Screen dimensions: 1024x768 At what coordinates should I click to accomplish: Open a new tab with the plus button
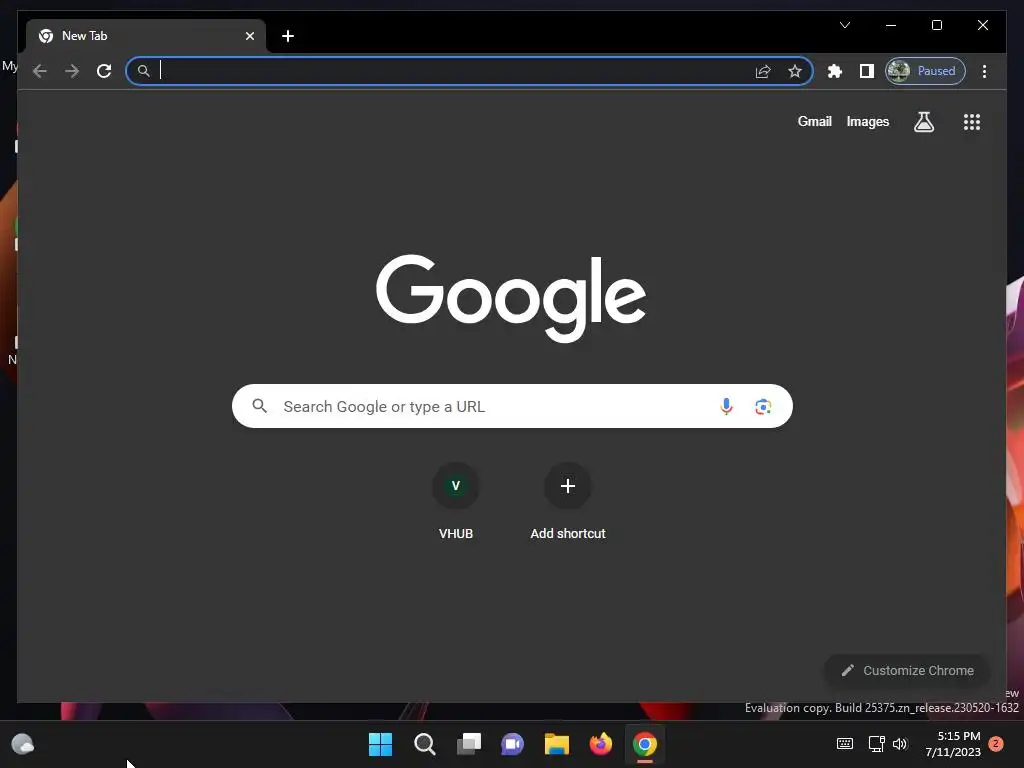point(288,36)
